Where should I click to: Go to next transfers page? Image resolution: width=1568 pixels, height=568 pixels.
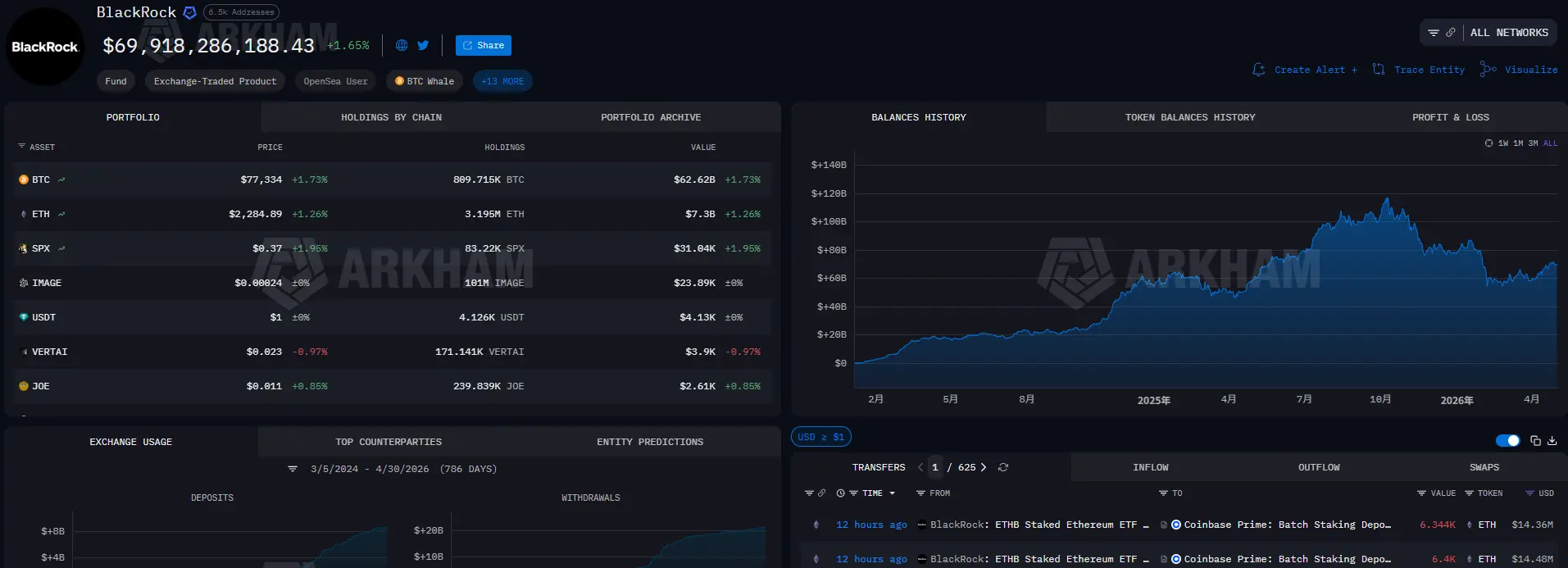[x=984, y=467]
